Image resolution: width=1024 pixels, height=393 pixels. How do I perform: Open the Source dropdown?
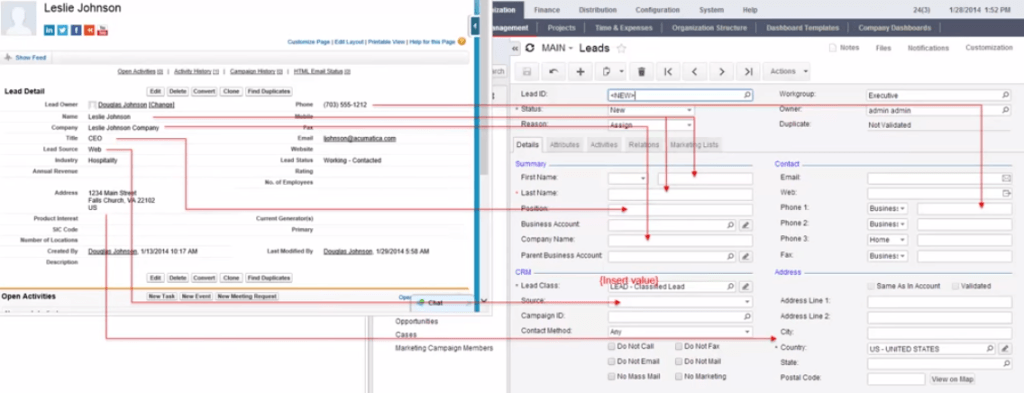point(680,302)
